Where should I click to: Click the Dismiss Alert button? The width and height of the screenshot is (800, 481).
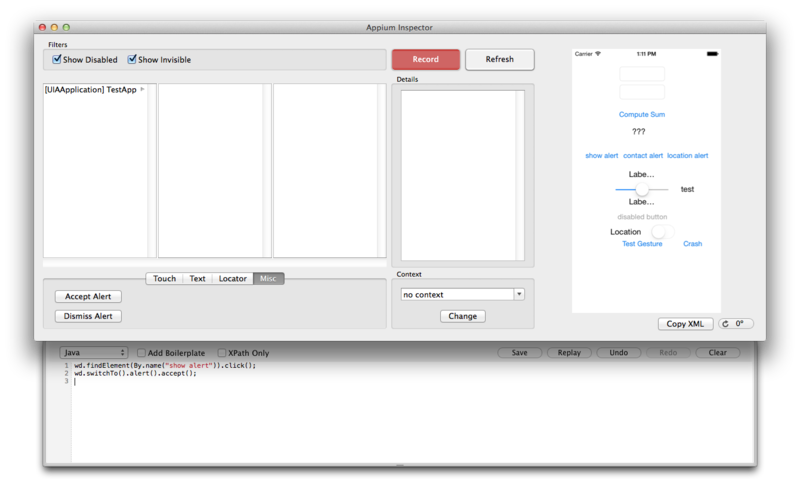coord(88,316)
